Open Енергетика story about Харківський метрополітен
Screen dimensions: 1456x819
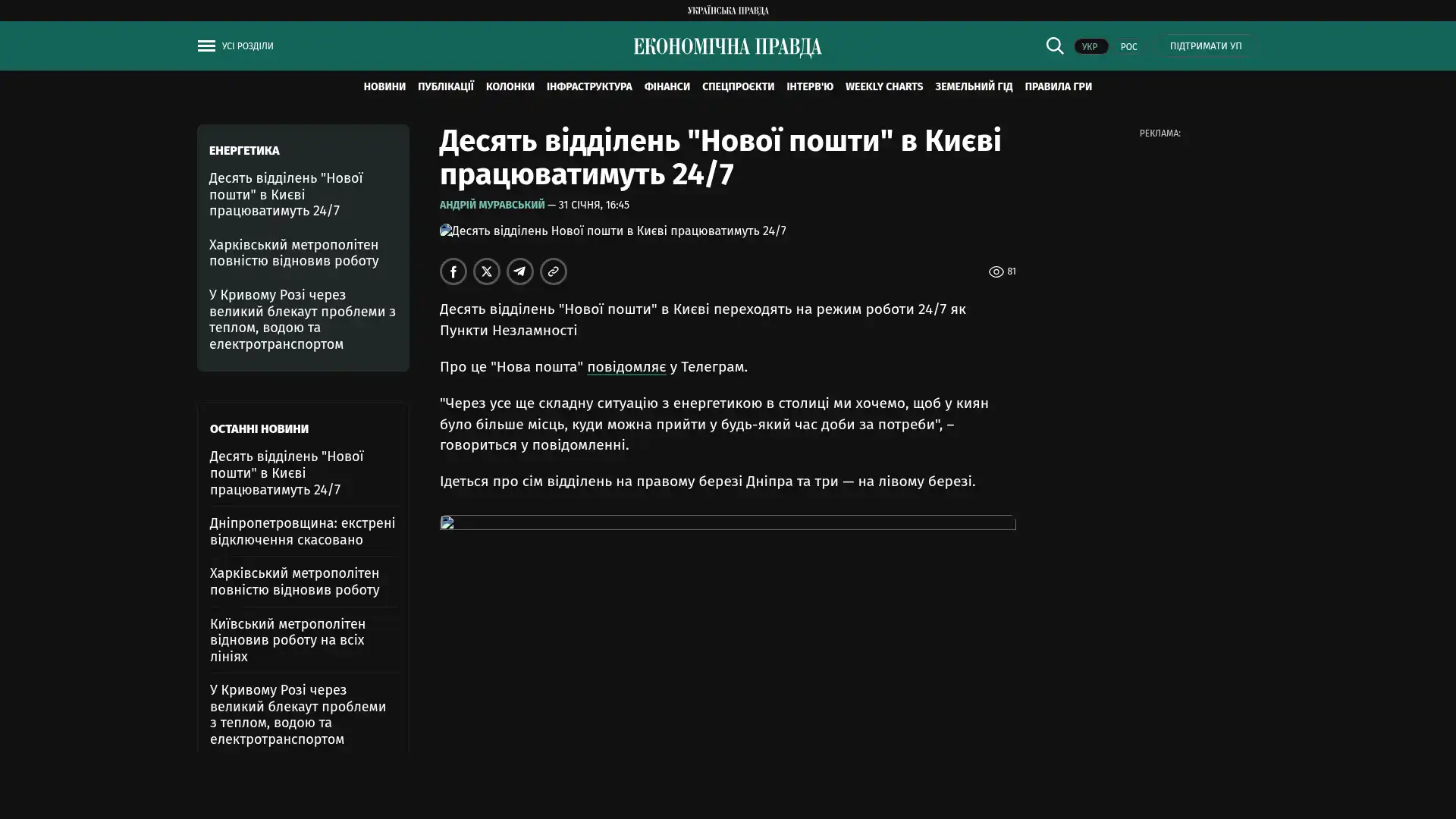coord(294,253)
